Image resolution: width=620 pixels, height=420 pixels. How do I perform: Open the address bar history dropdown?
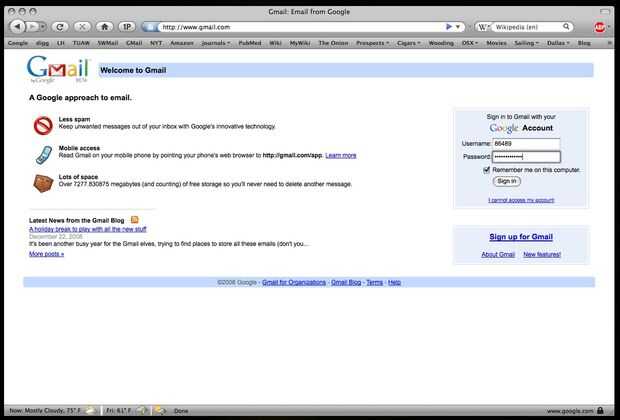[458, 27]
